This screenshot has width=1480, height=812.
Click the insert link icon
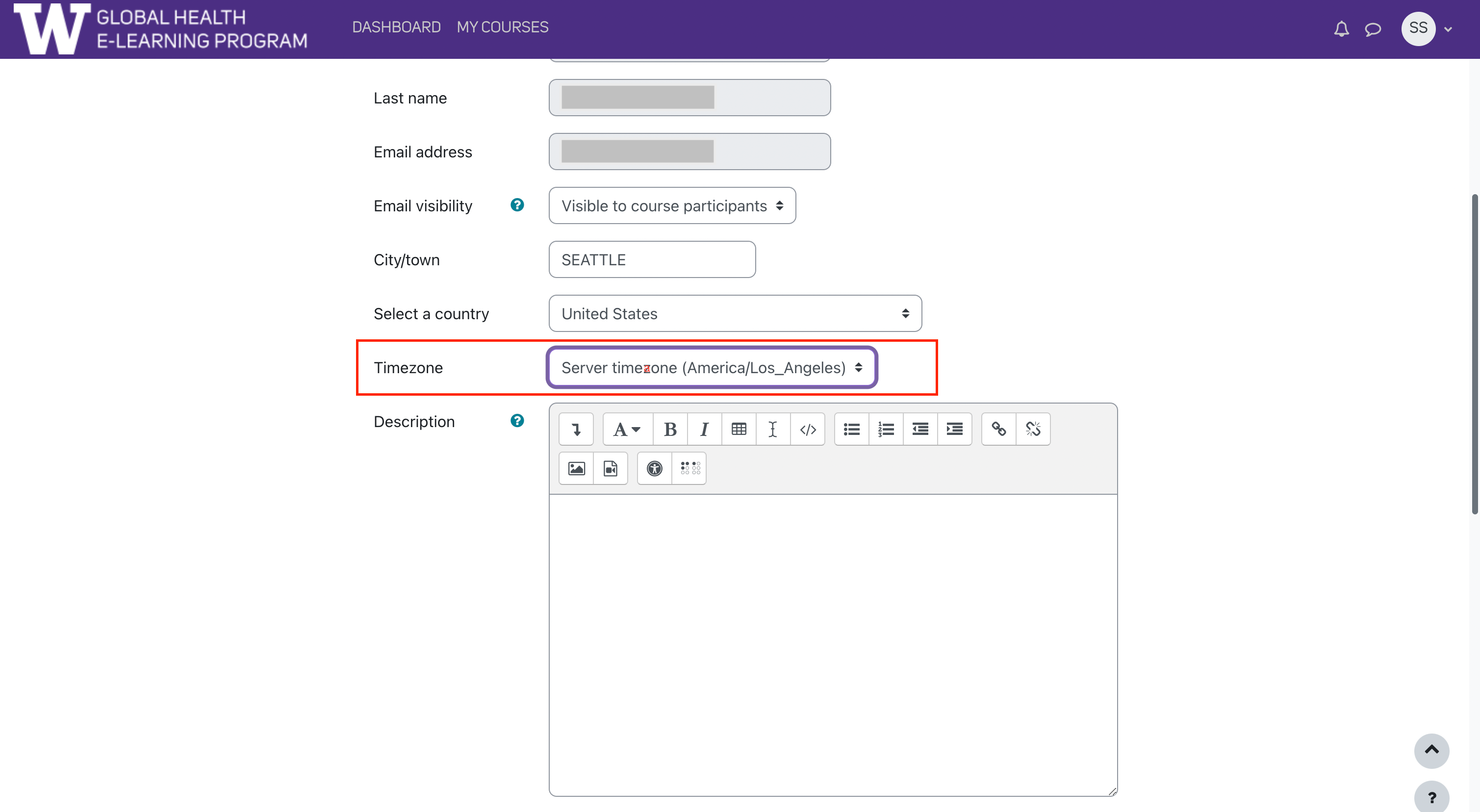coord(998,429)
